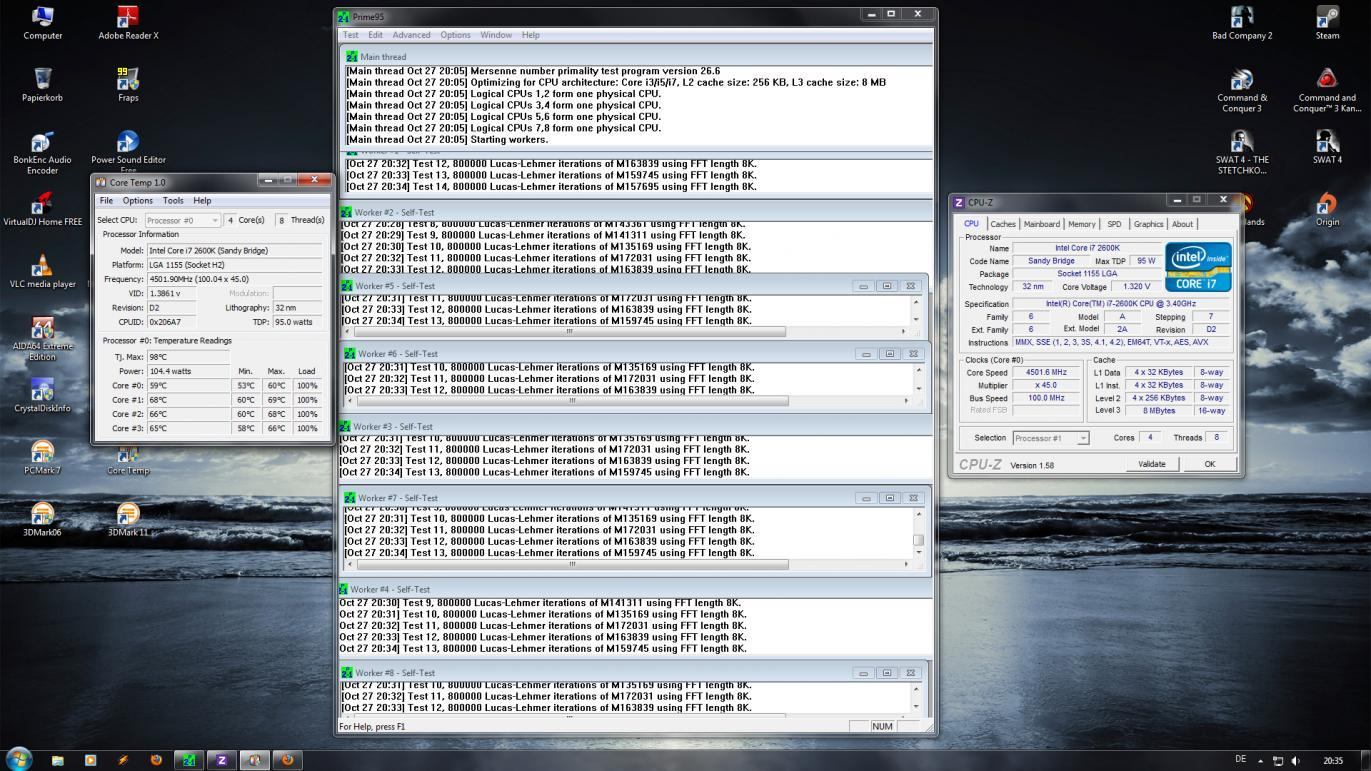Click the clock showing 20:35
Screen dimensions: 1371x771
click(x=1333, y=761)
